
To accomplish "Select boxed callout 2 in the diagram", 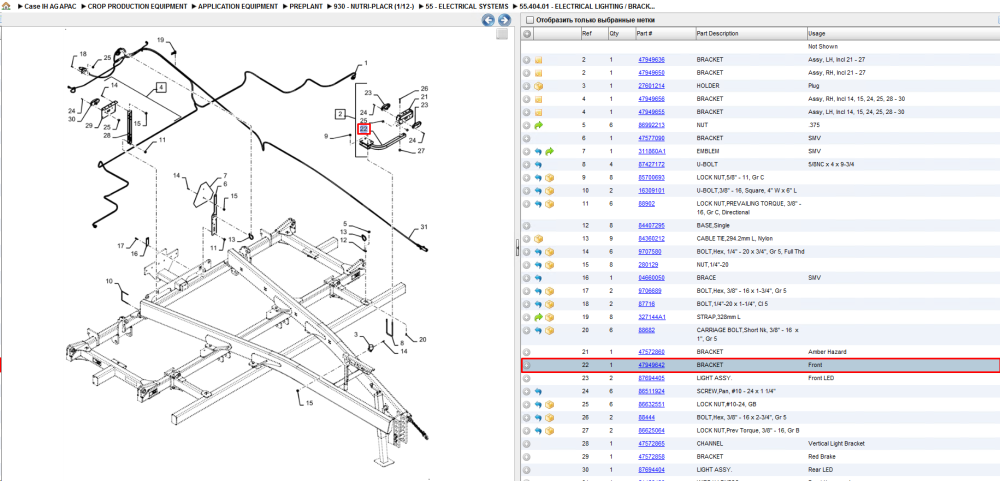I will [341, 115].
